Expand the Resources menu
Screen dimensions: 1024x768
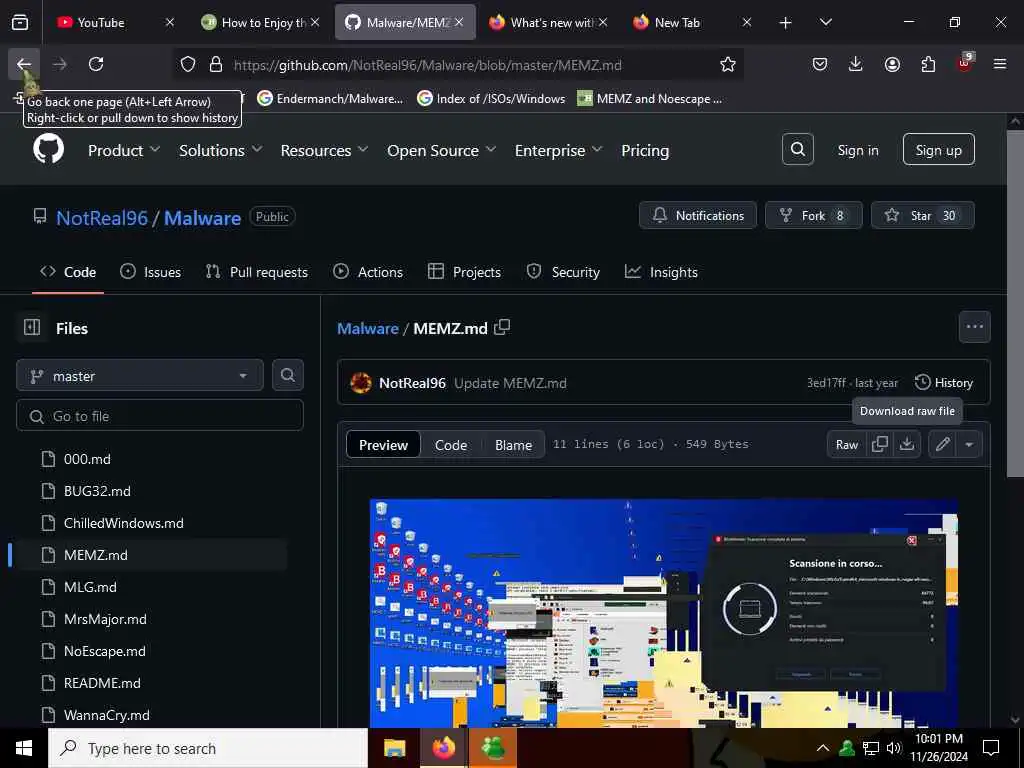tap(325, 150)
